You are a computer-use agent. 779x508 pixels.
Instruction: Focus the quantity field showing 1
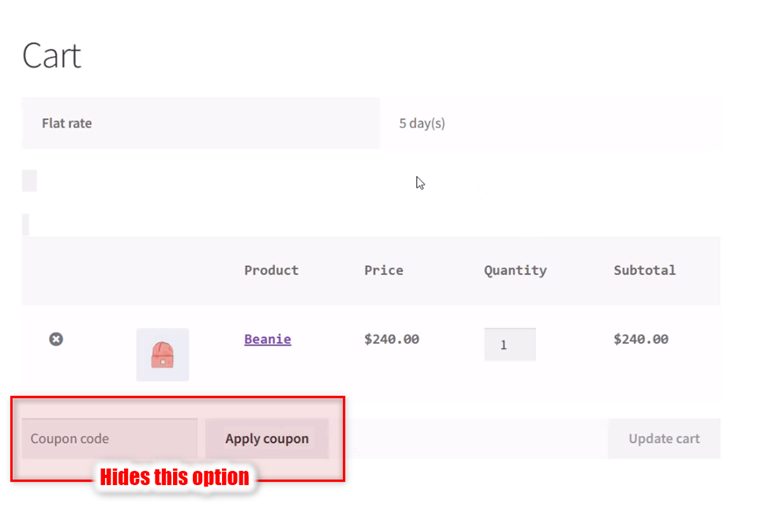coord(510,344)
